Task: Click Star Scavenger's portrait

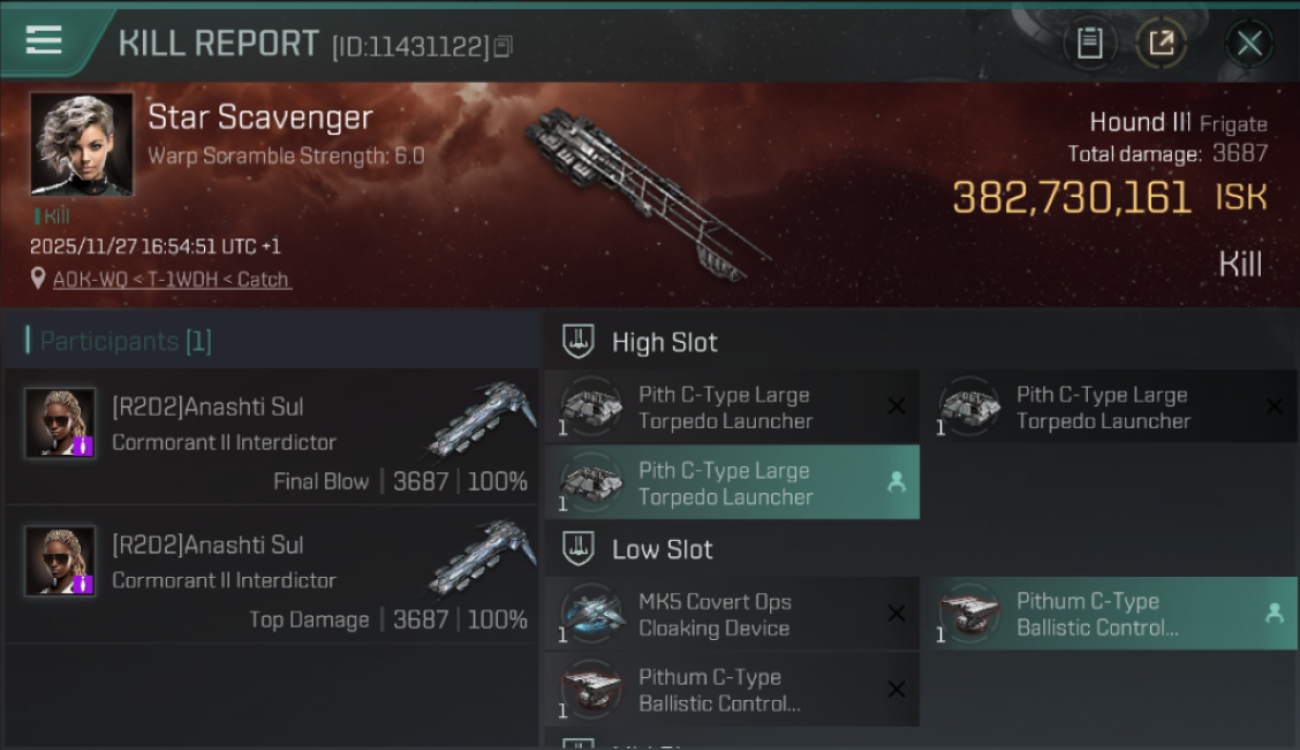Action: (81, 144)
